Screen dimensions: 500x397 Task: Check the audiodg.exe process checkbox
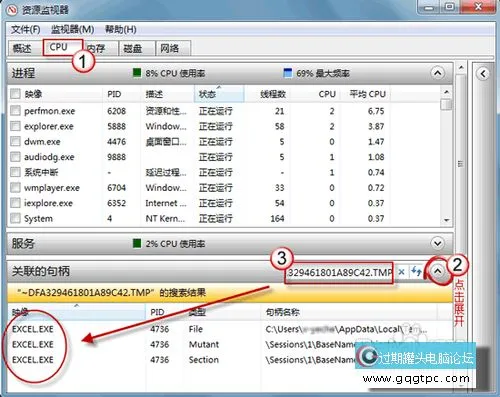click(x=15, y=157)
